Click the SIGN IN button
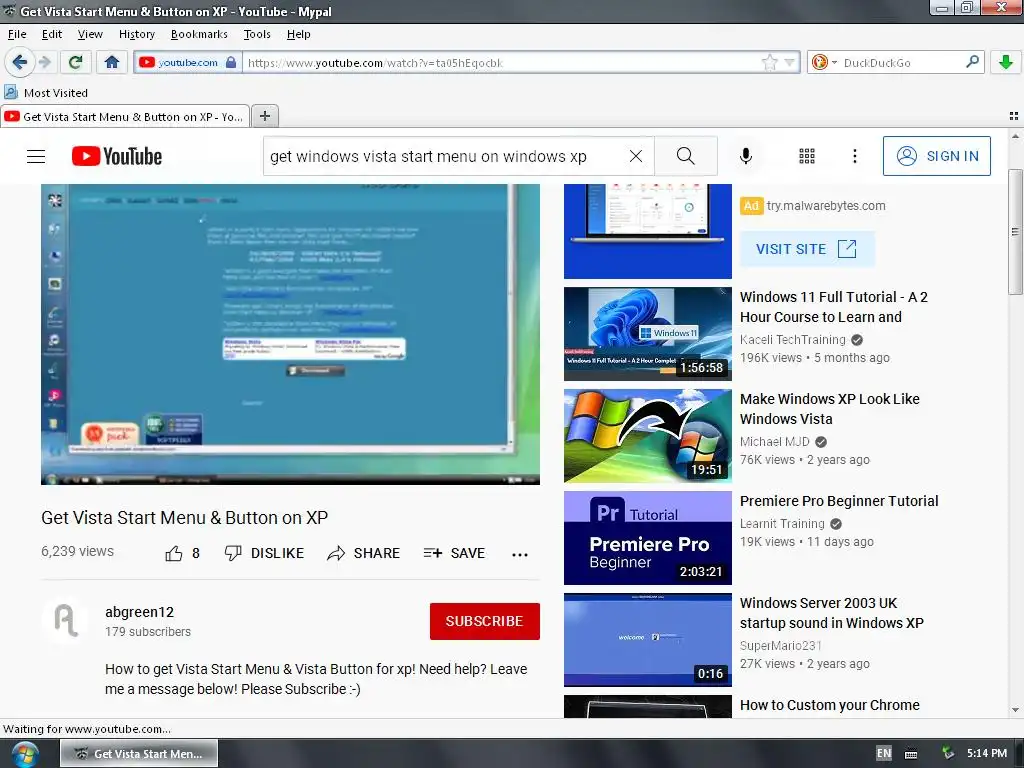Viewport: 1024px width, 768px height. tap(936, 156)
